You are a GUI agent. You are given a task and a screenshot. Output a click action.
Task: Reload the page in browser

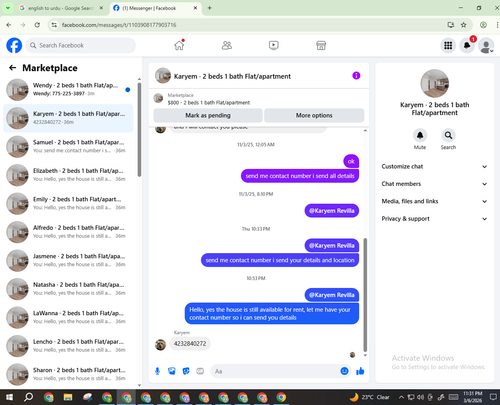pyautogui.click(x=37, y=25)
